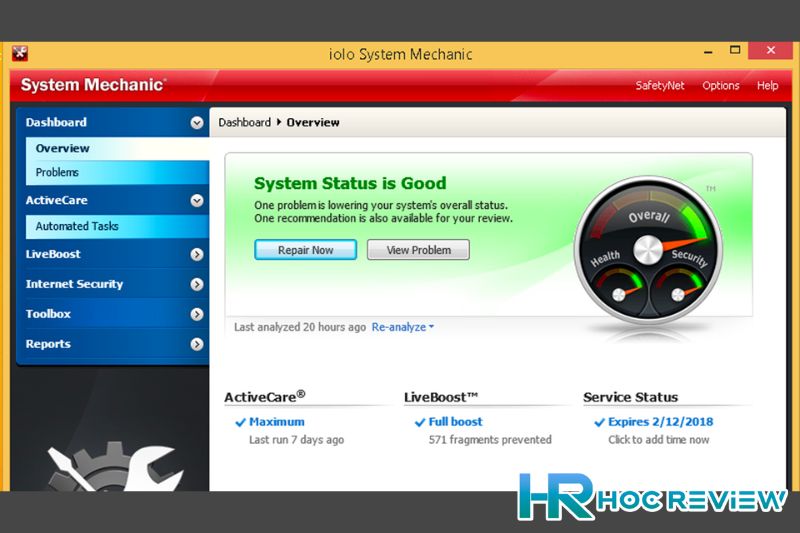This screenshot has width=800, height=533.
Task: Click the System Mechanic title bar app icon
Action: pyautogui.click(x=20, y=53)
